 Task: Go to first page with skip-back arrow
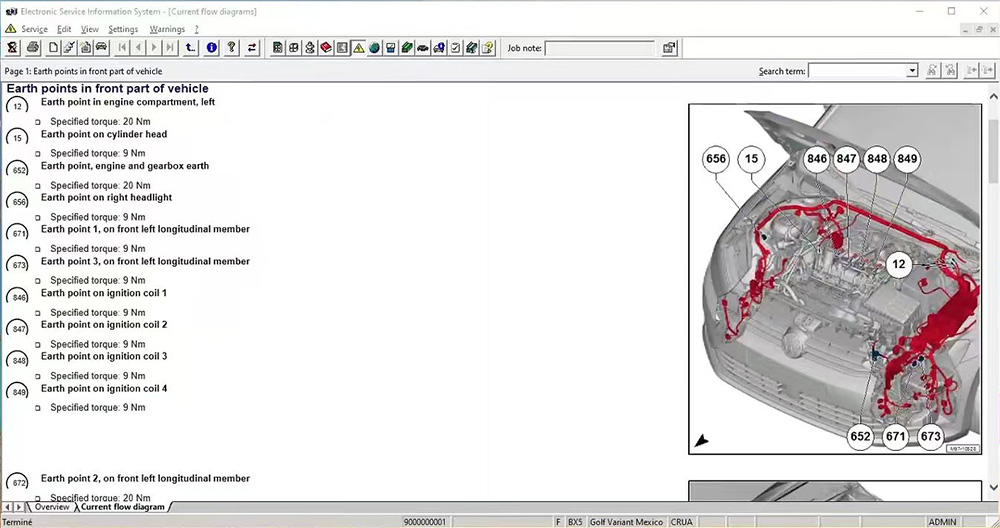(x=122, y=48)
